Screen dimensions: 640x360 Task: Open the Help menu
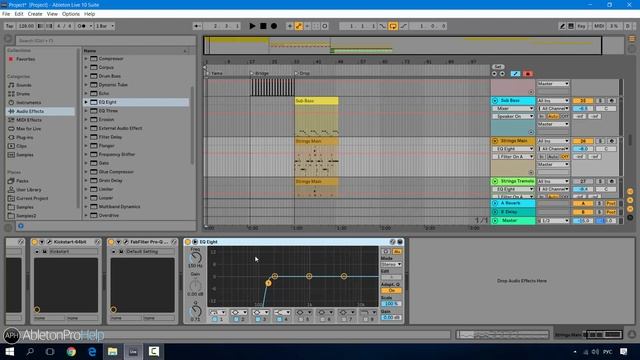point(89,14)
